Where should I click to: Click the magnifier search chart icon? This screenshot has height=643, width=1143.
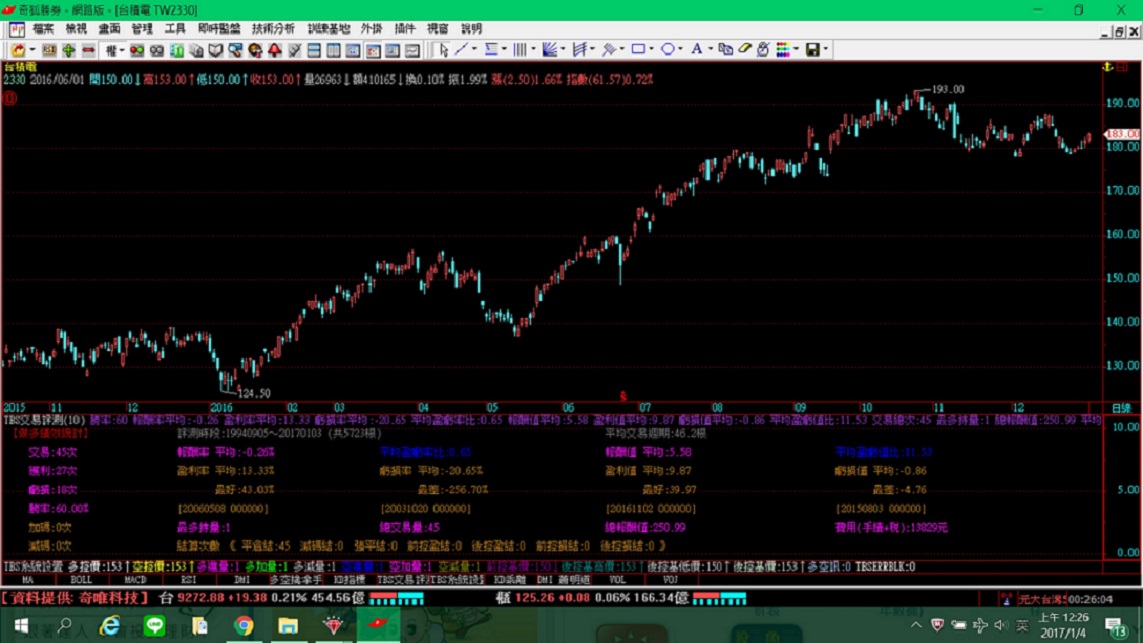pyautogui.click(x=235, y=50)
